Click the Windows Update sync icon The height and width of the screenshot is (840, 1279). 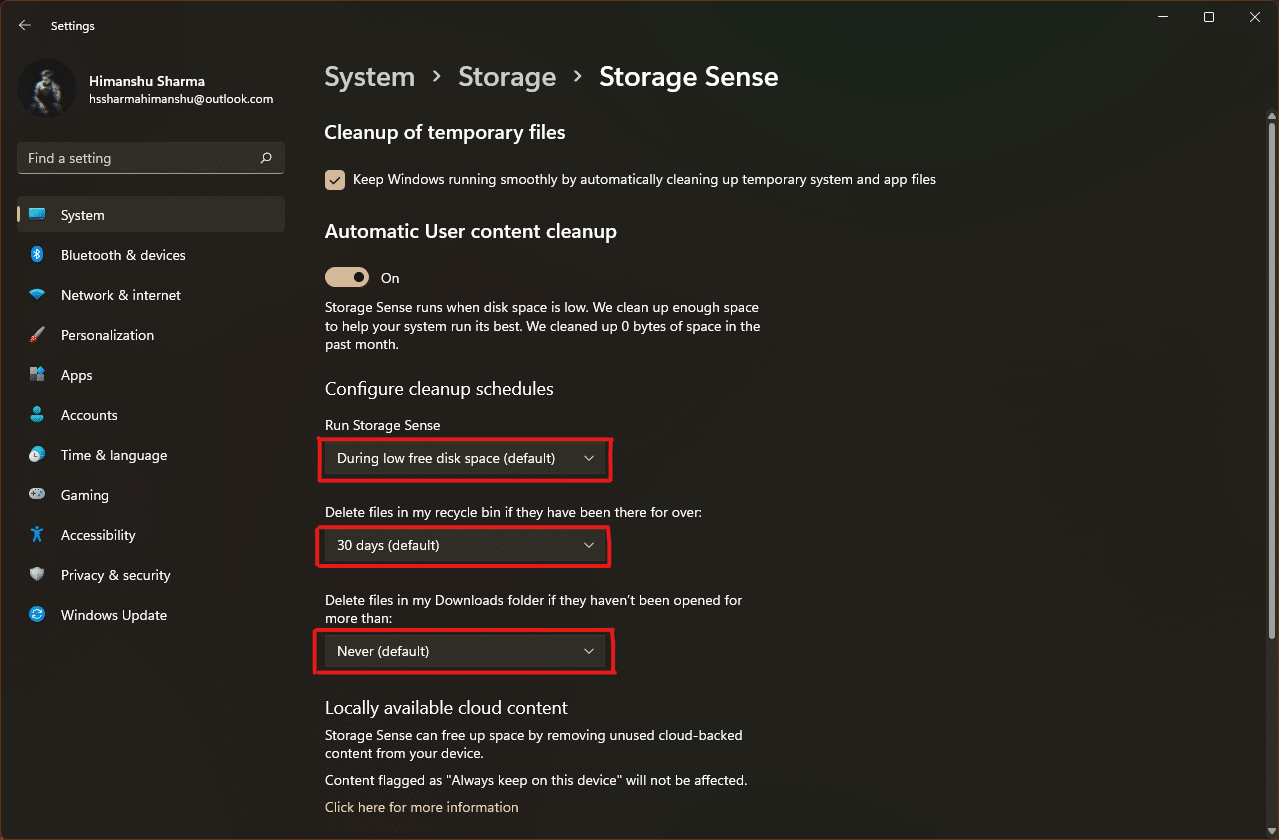pyautogui.click(x=37, y=615)
